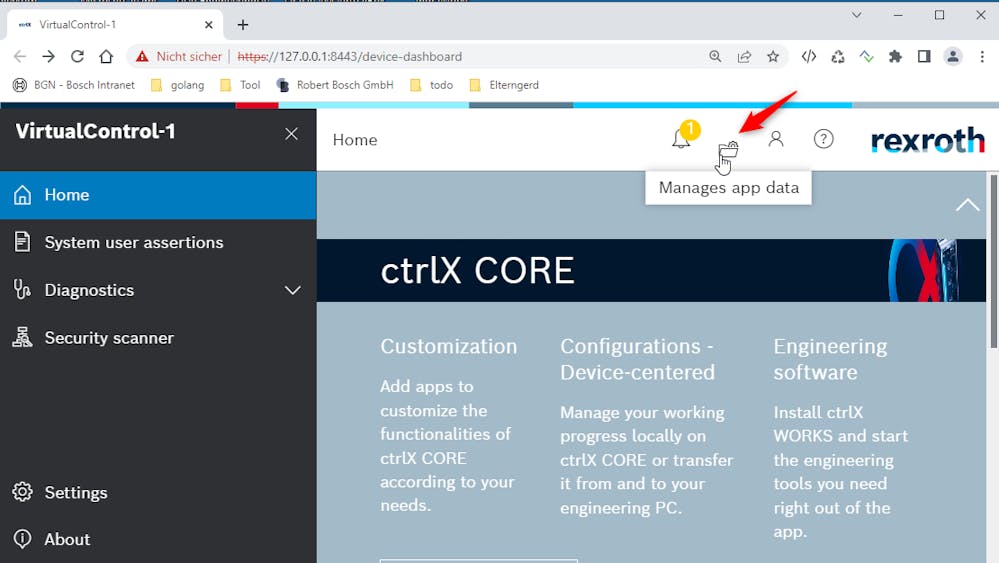Open the recycle-arrows extension icon
Viewport: 999px width, 563px height.
tap(838, 57)
